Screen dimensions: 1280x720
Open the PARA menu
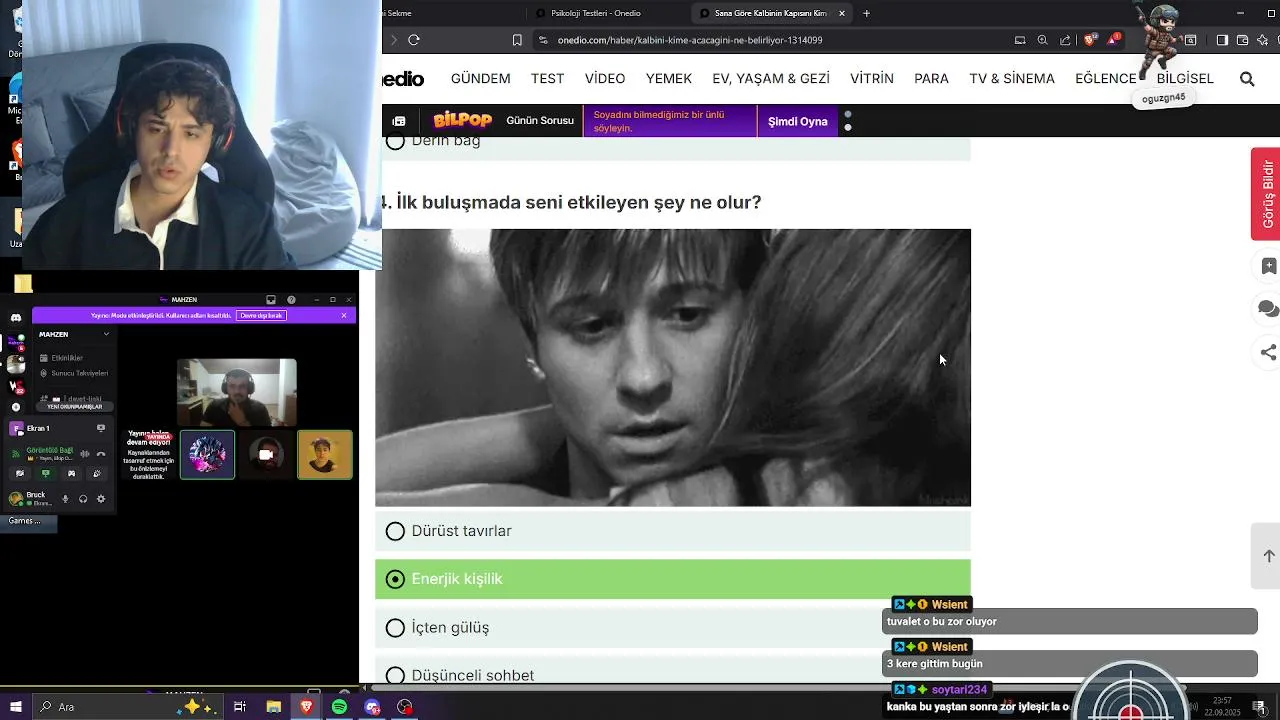(x=931, y=79)
